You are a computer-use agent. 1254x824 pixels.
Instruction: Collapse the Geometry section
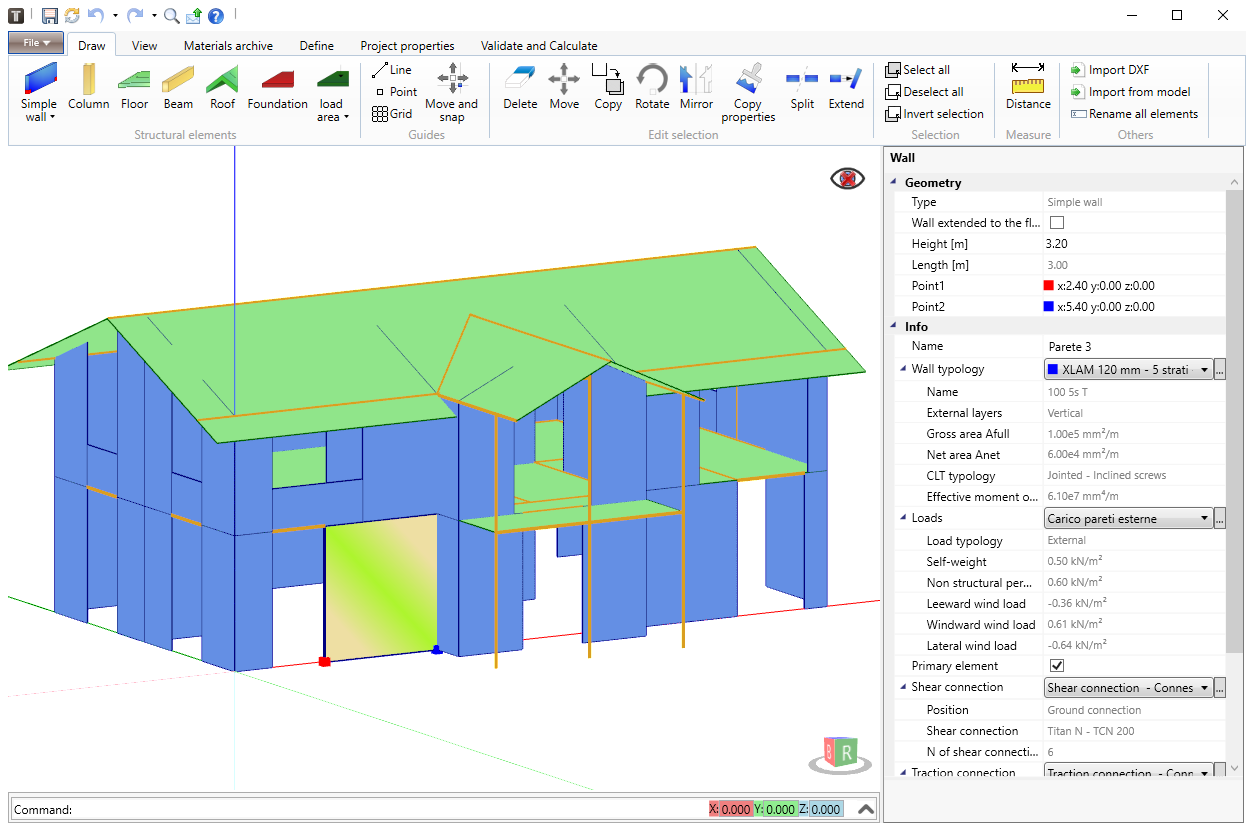(x=893, y=182)
